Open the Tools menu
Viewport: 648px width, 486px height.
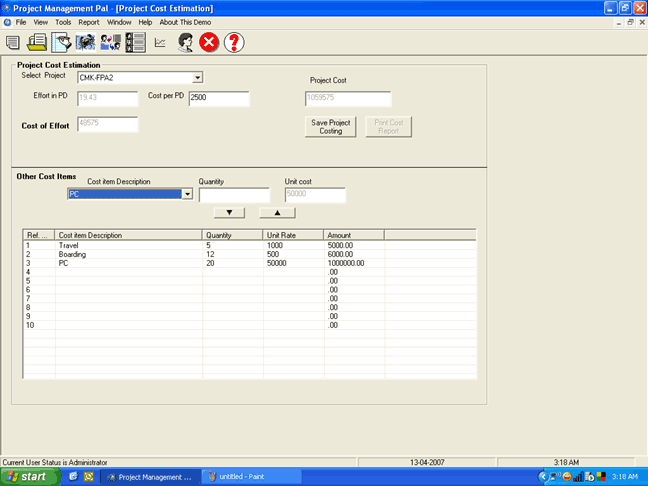[63, 21]
